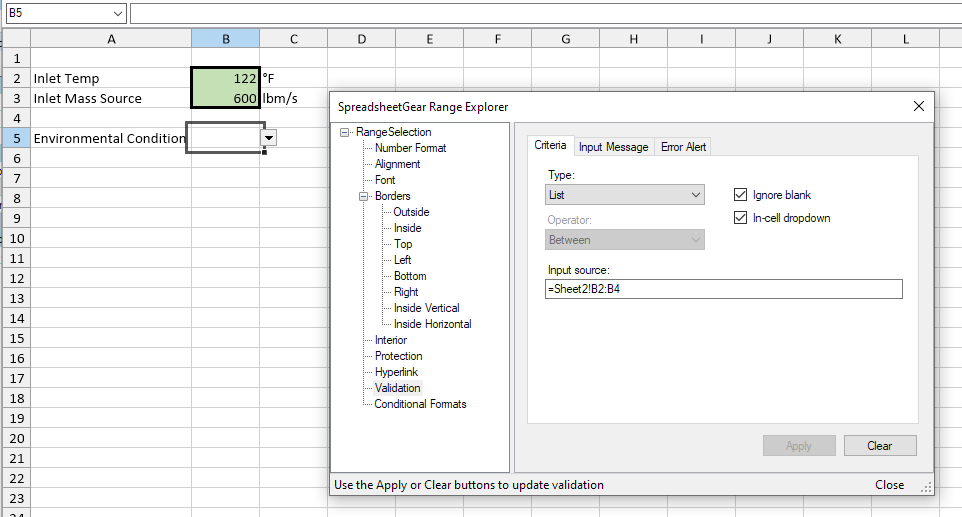
Task: Open the validation Type dropdown
Action: (625, 195)
